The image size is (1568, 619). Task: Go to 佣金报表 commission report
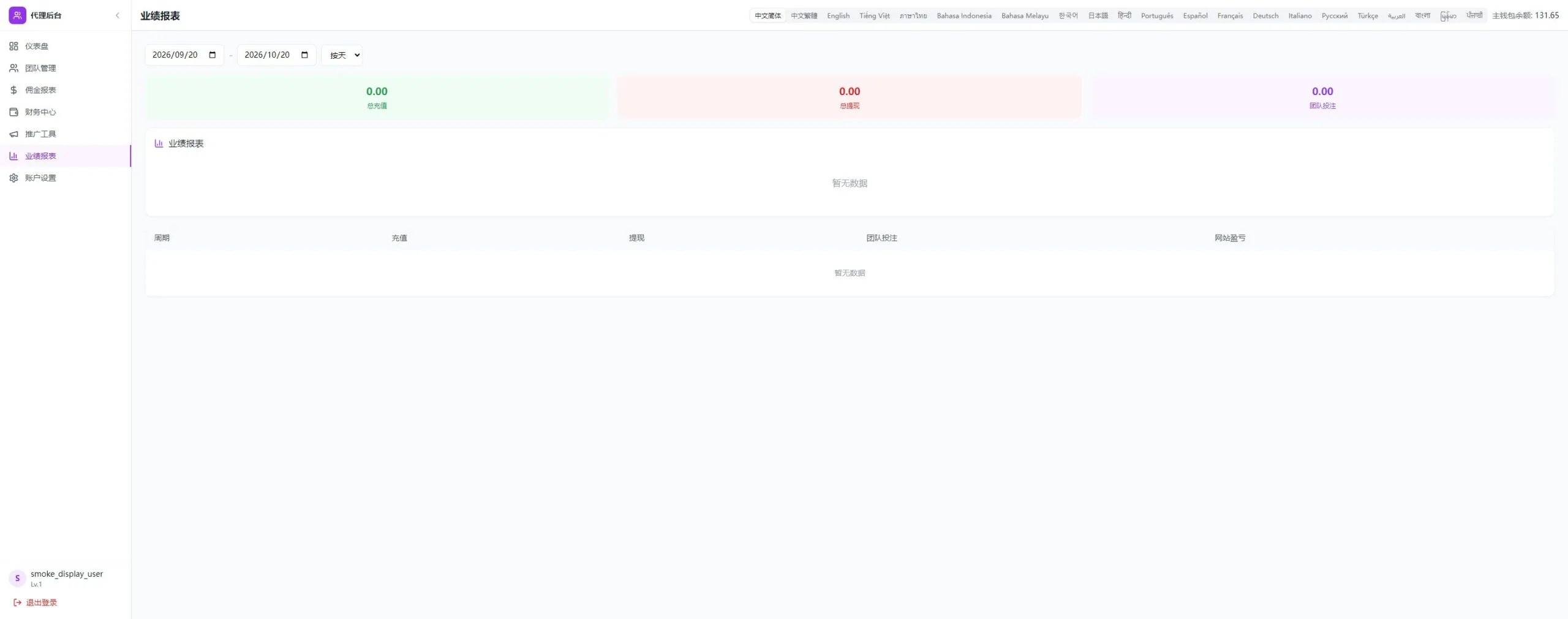pyautogui.click(x=66, y=90)
